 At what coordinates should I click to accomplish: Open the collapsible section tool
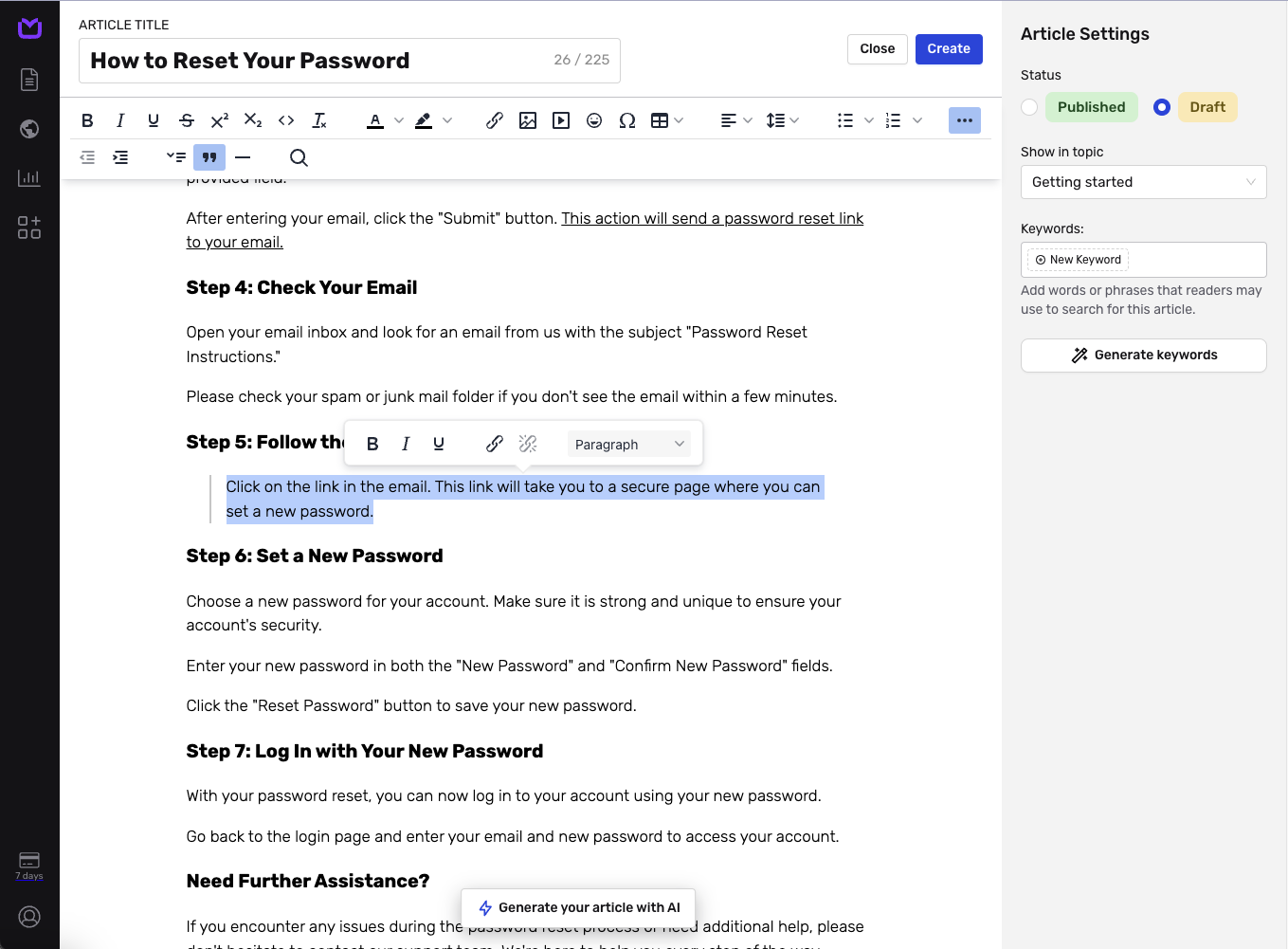(x=176, y=157)
